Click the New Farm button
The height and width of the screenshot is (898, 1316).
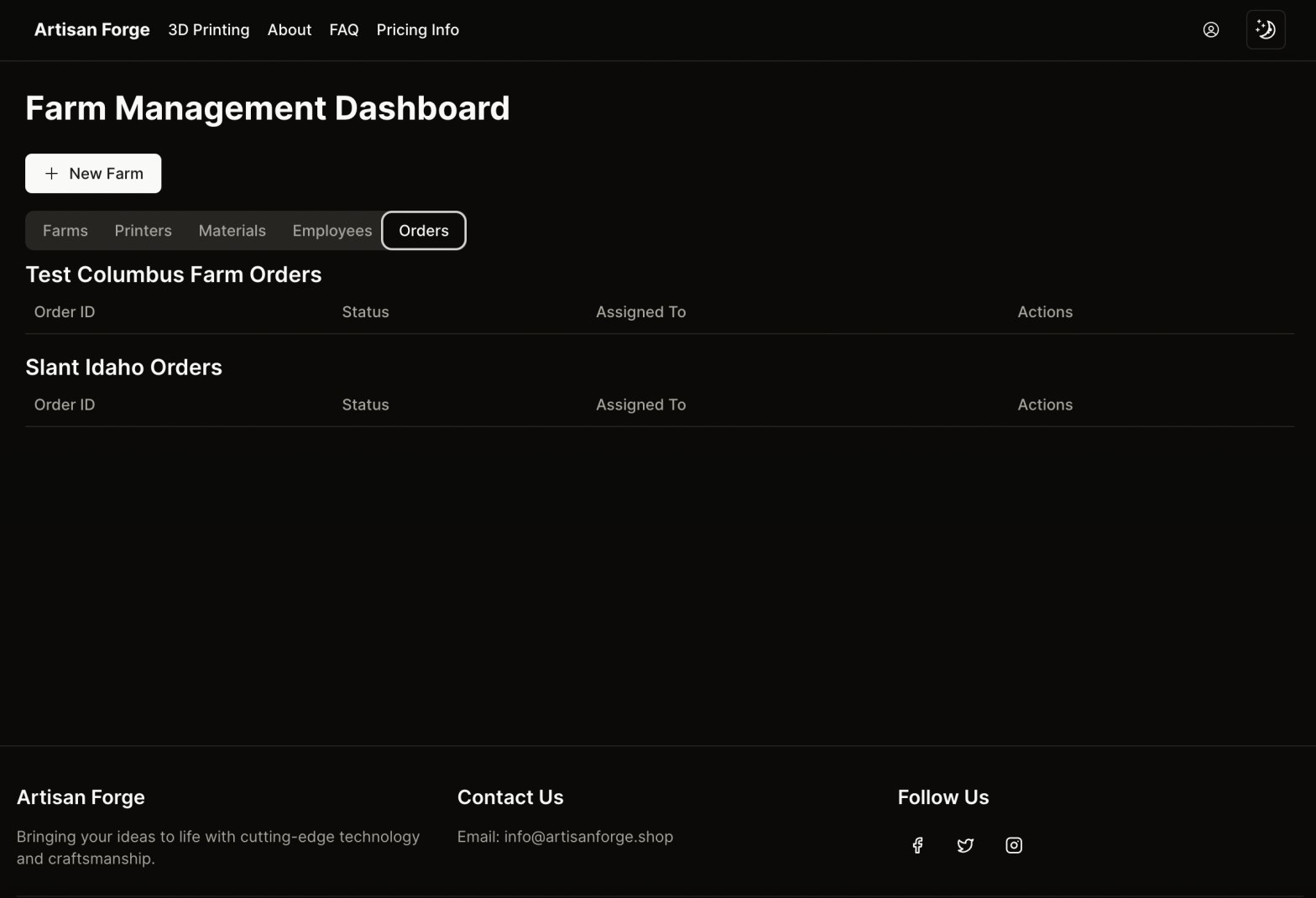(93, 173)
